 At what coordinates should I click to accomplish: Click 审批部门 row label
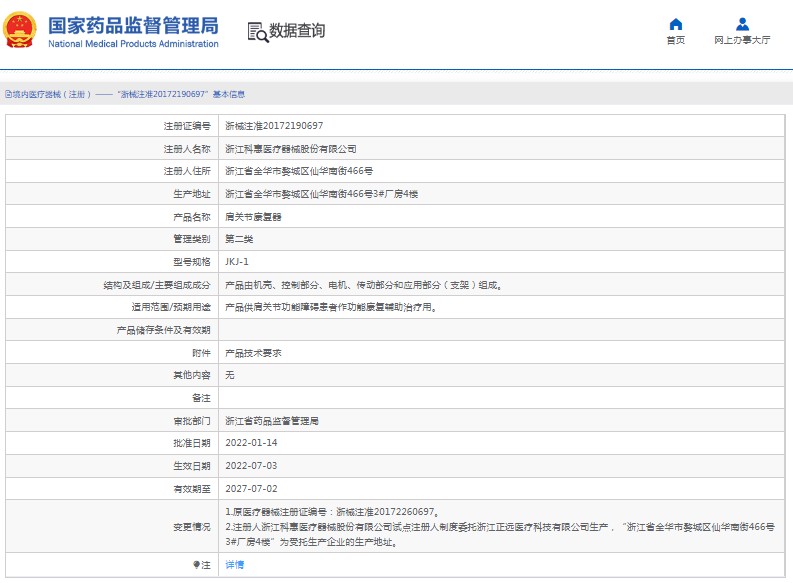coord(192,421)
